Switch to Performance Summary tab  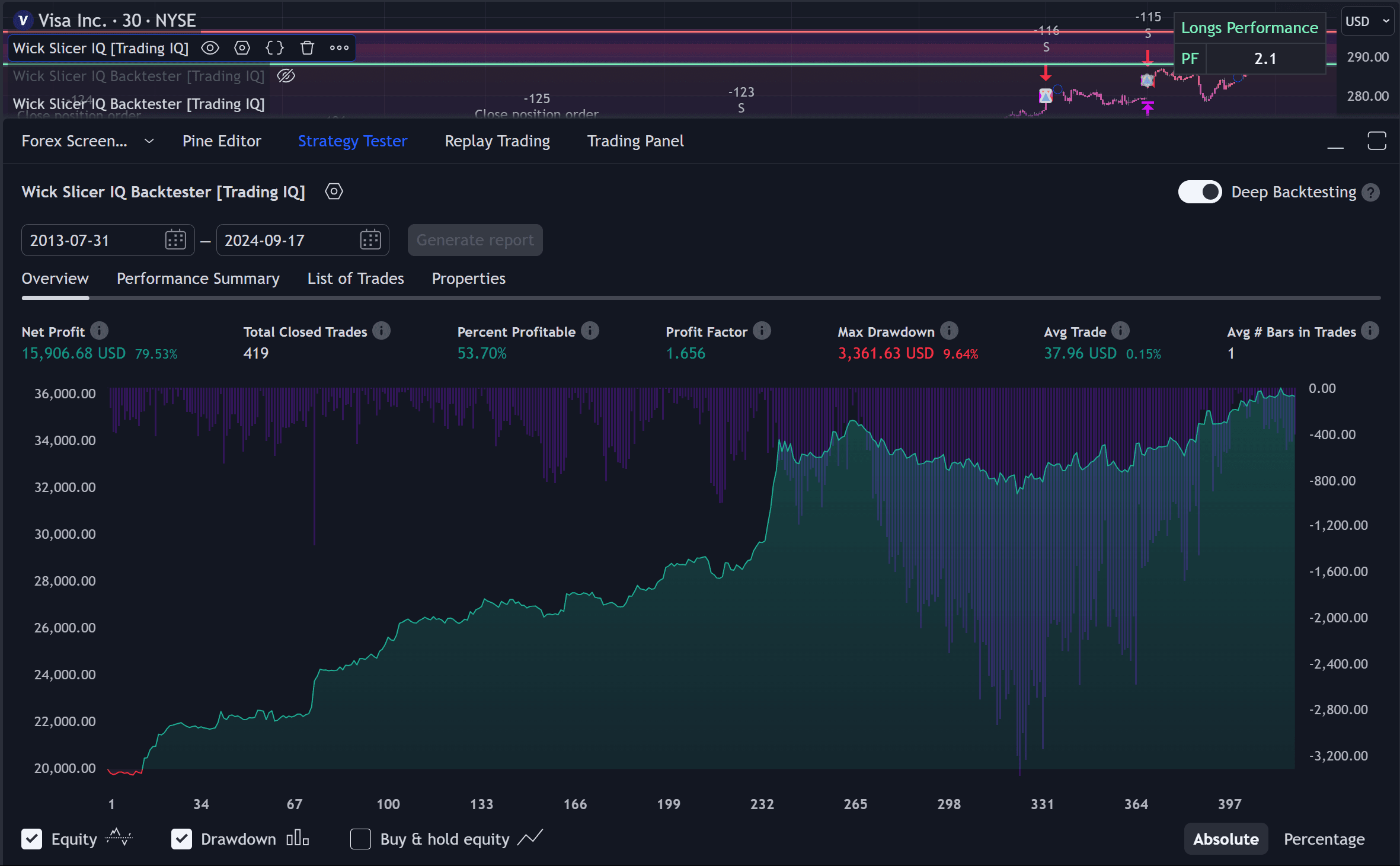[198, 279]
